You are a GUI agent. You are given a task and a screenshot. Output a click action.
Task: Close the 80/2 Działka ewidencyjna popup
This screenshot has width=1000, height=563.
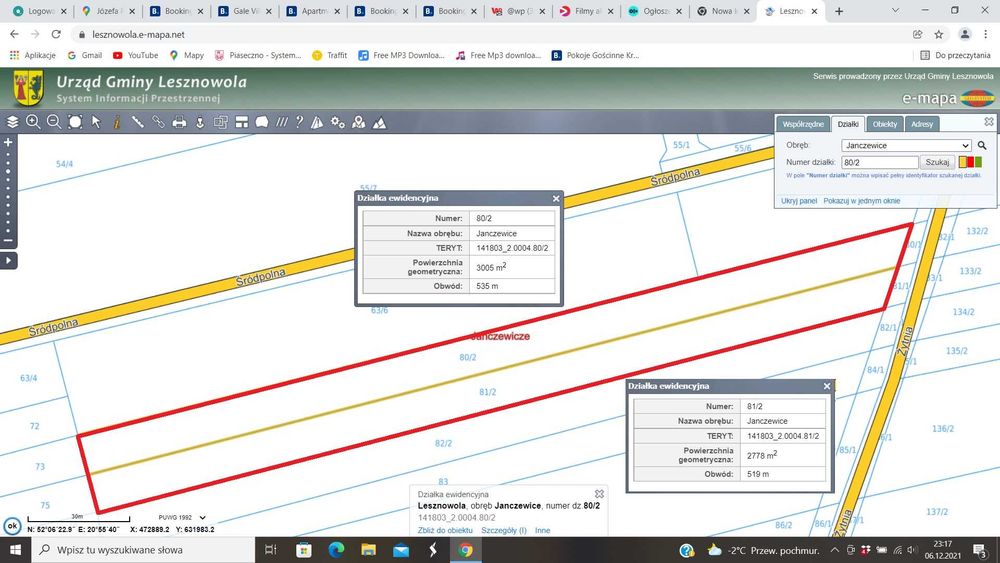point(556,198)
